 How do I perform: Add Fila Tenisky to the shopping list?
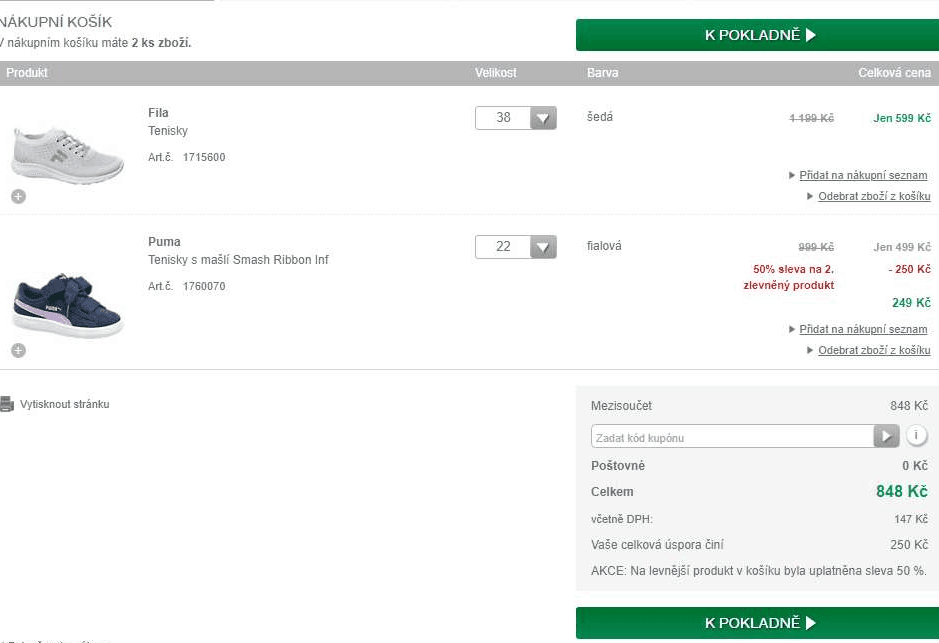click(863, 175)
